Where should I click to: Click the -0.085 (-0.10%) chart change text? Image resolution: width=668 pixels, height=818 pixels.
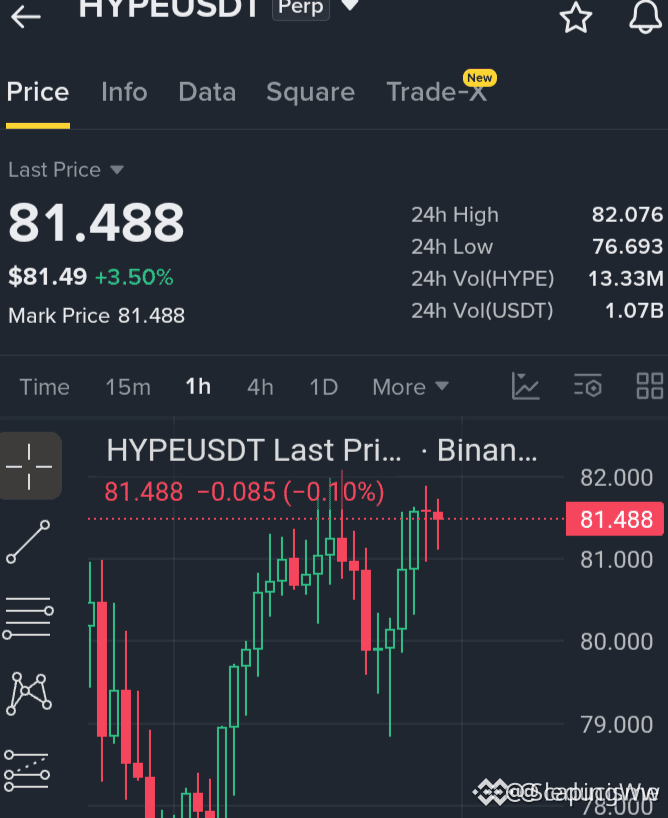click(x=291, y=491)
